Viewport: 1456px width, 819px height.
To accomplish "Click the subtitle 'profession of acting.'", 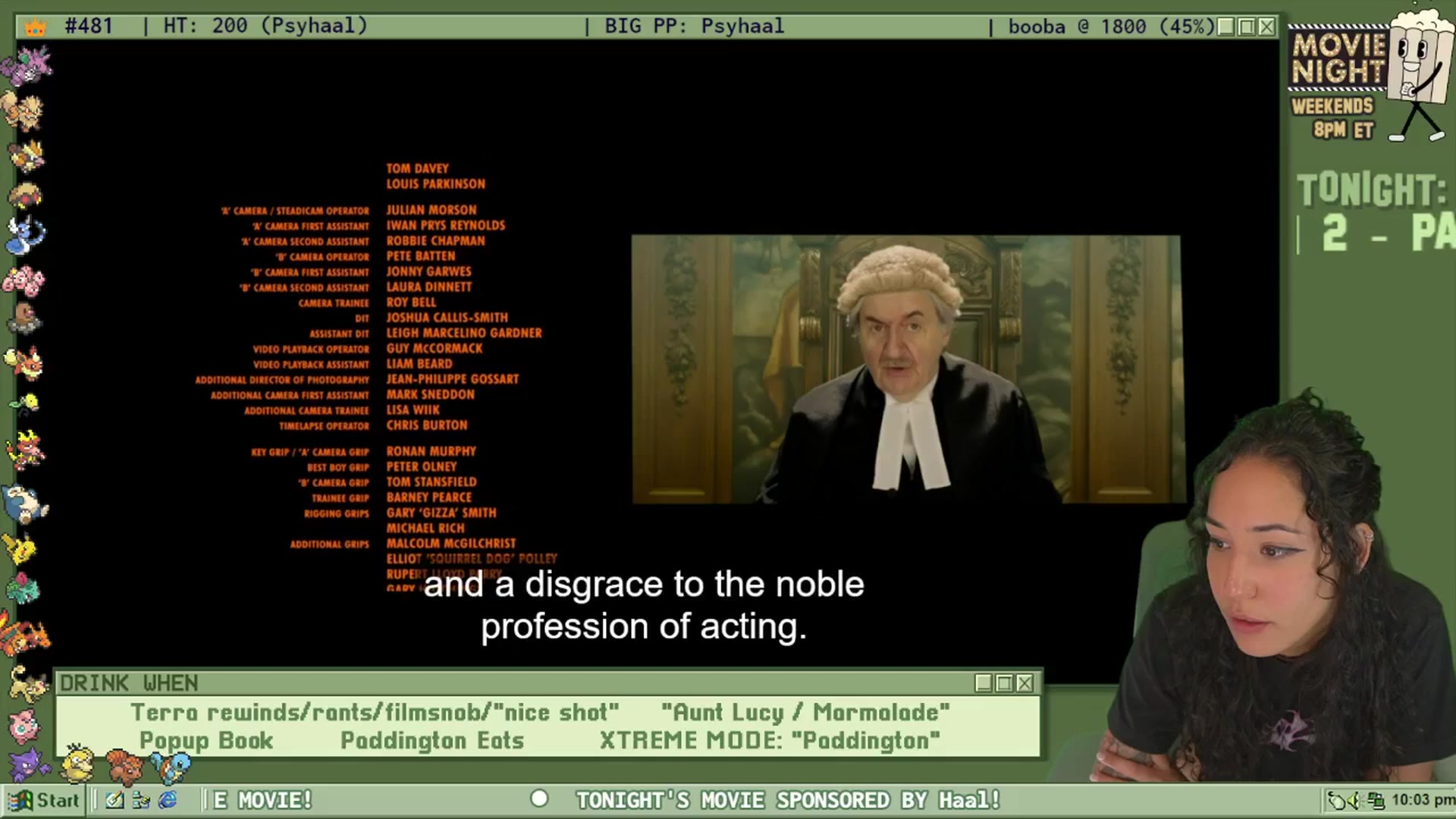I will [644, 627].
